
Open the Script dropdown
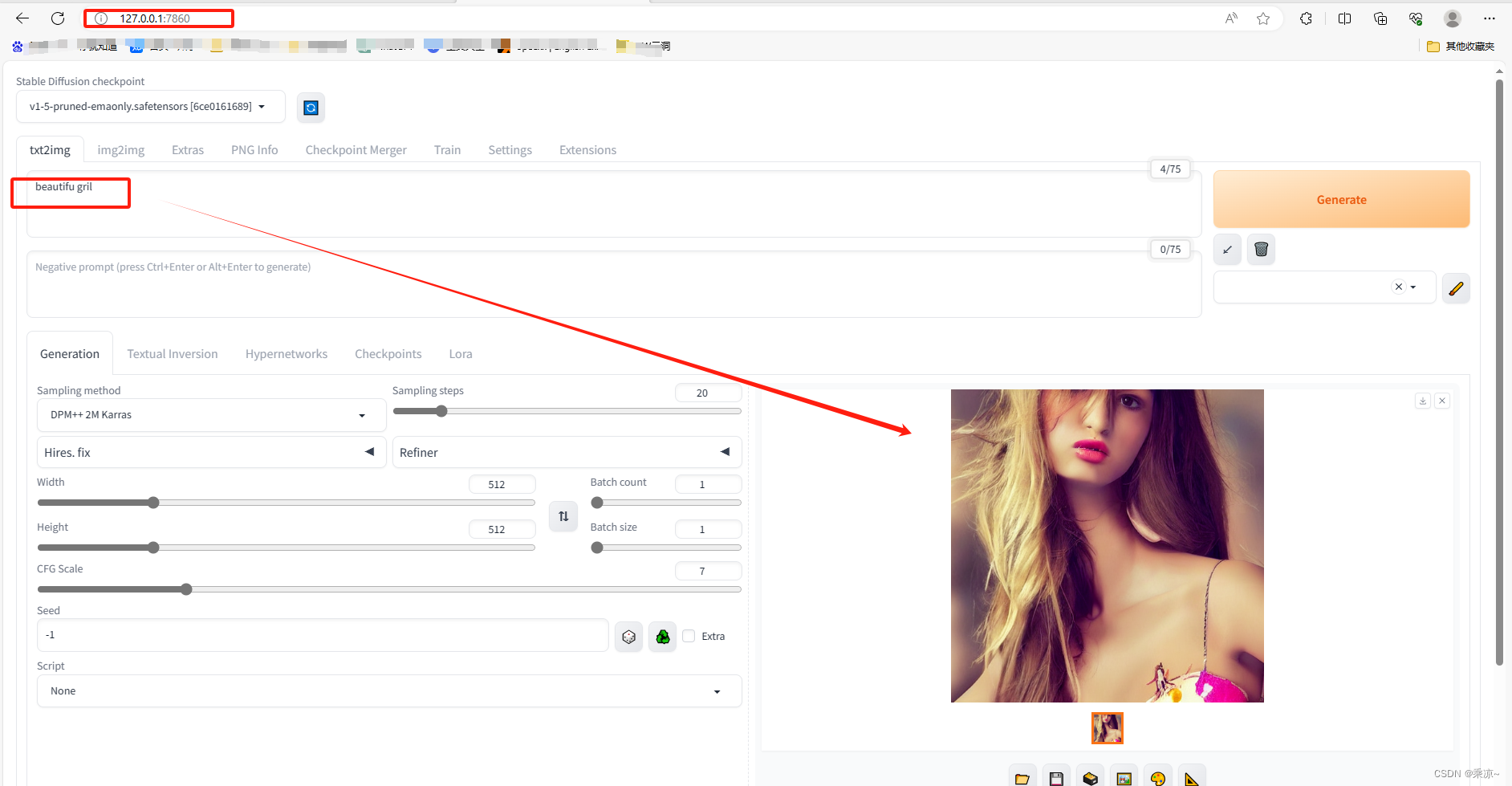pos(389,691)
